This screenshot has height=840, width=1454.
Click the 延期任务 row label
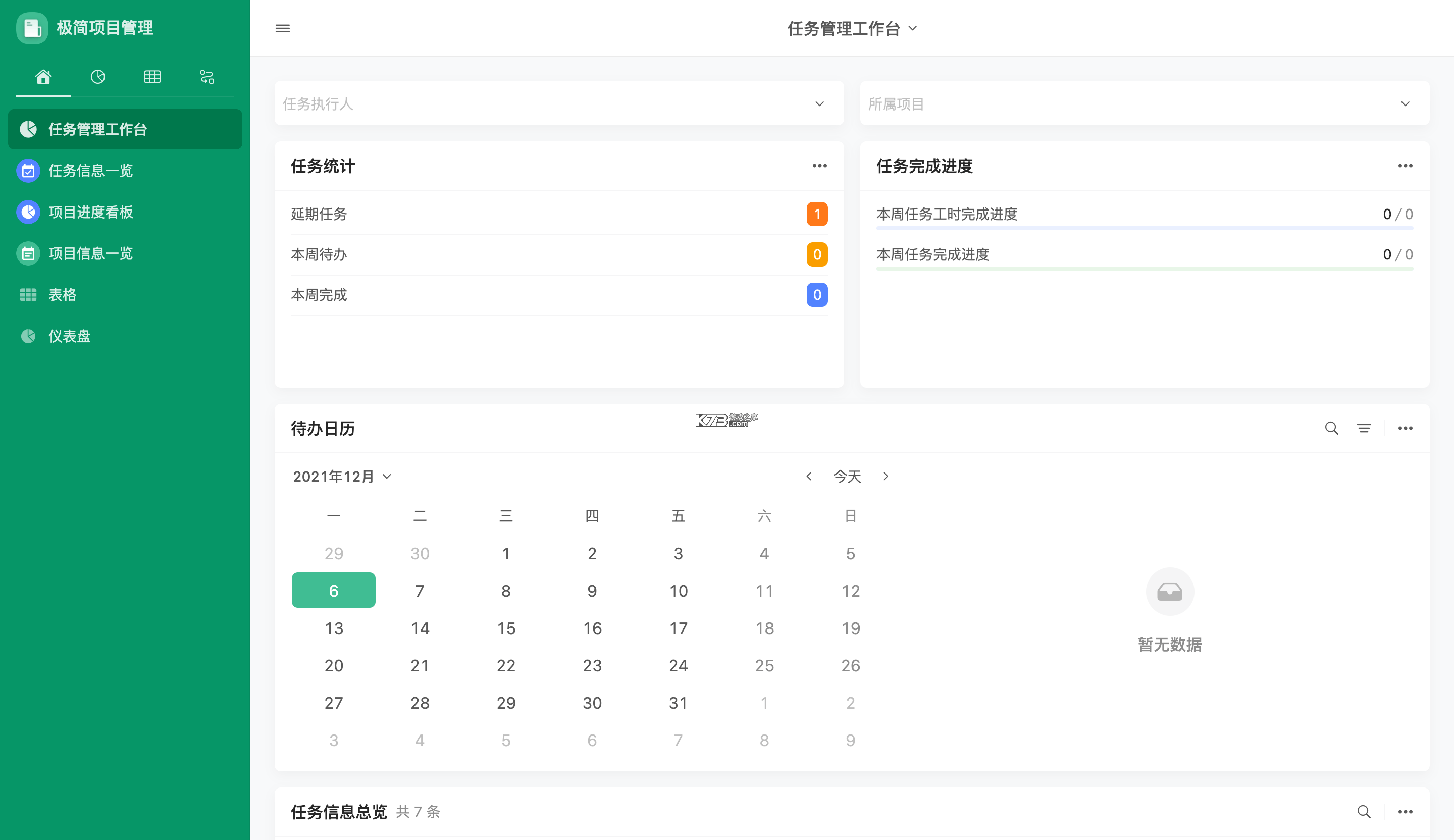coord(319,214)
